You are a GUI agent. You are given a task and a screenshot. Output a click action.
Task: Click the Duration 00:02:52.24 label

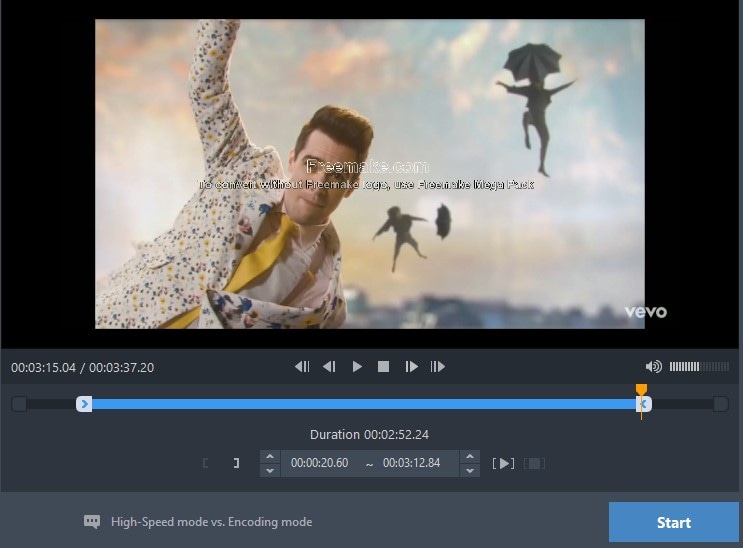[369, 435]
